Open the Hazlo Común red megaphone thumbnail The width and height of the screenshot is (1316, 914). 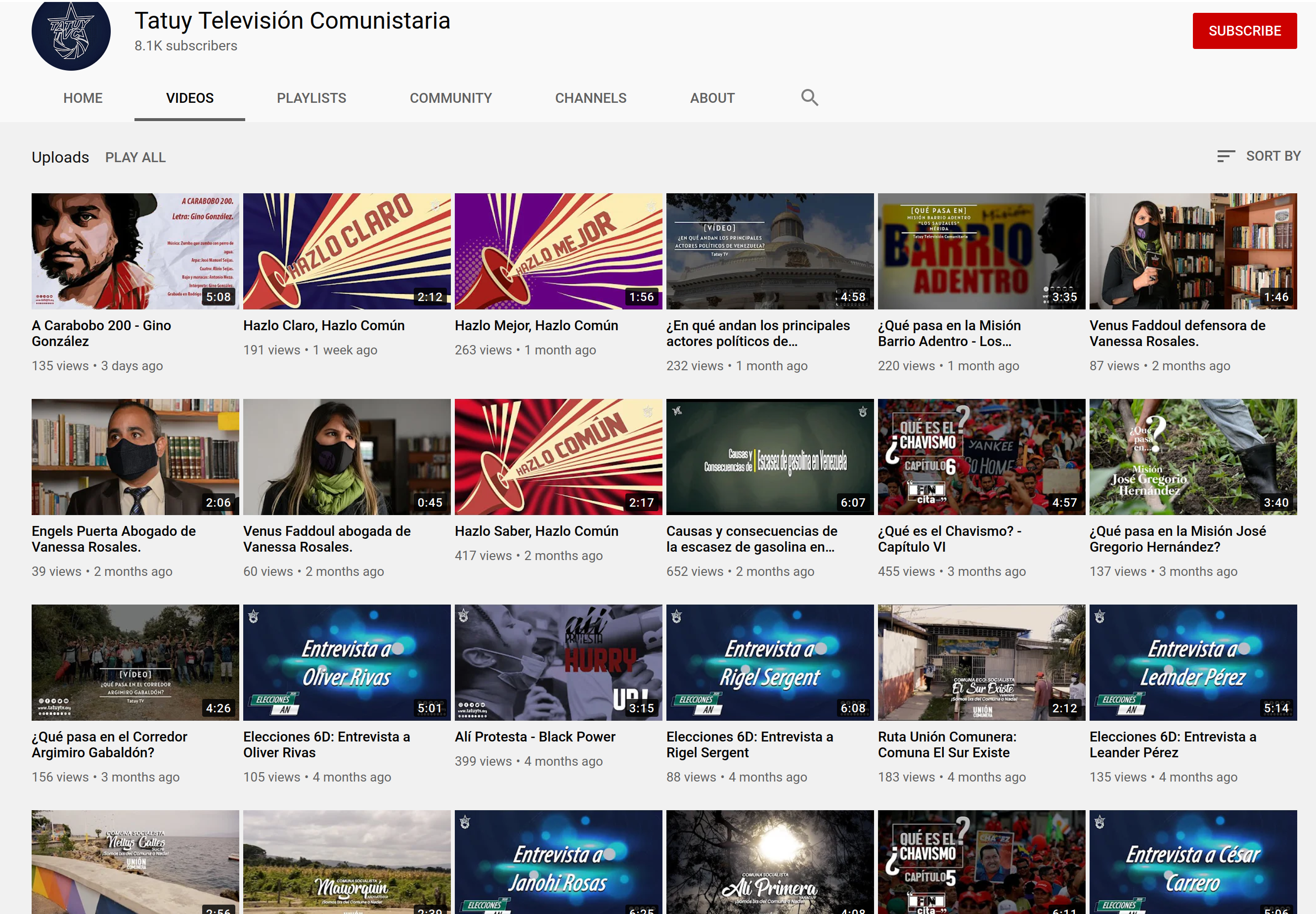[558, 457]
